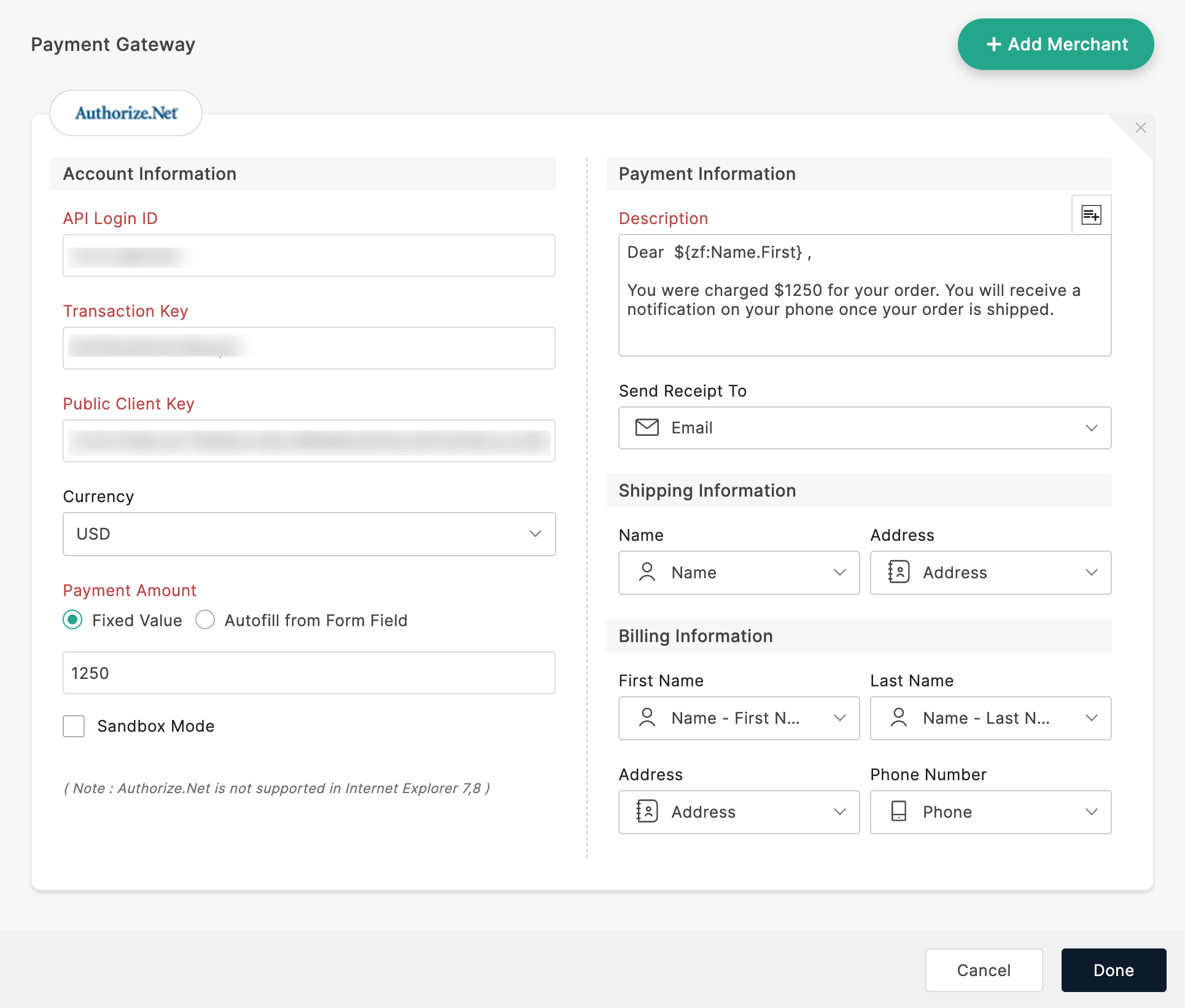This screenshot has width=1185, height=1008.
Task: Expand the Billing Phone Number dropdown arrow
Action: click(1091, 812)
